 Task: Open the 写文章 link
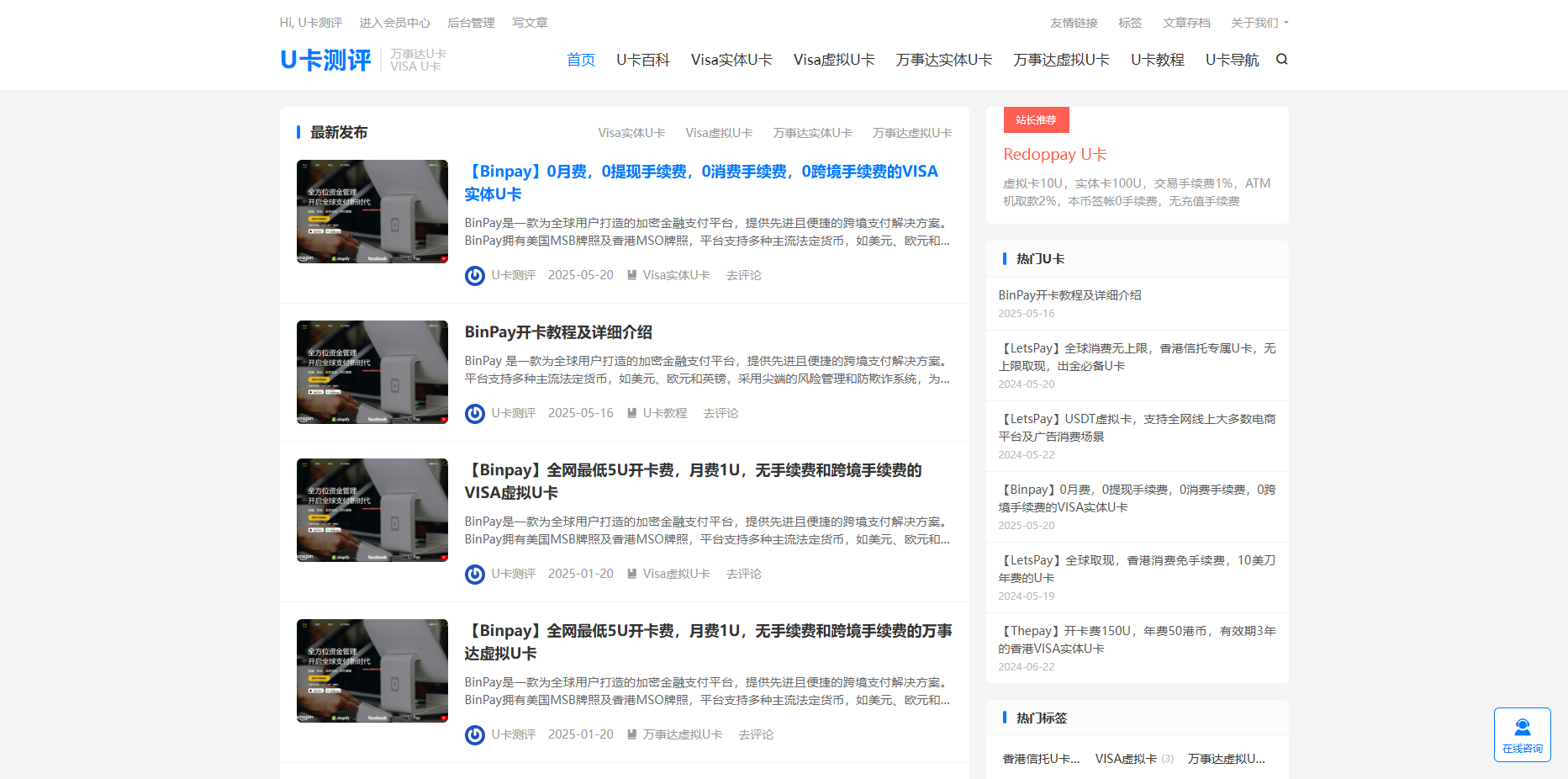530,23
